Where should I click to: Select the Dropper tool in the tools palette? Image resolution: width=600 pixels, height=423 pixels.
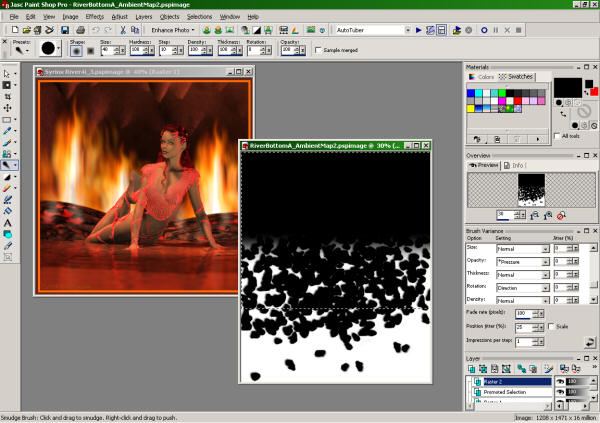click(x=7, y=131)
